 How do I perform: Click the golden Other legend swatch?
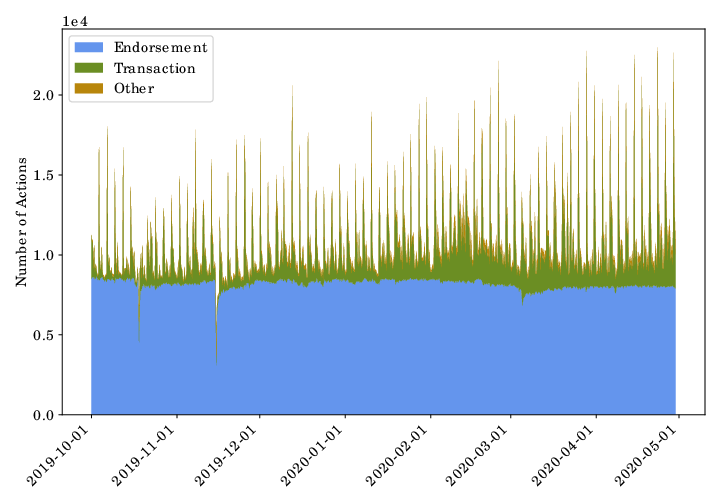(x=89, y=88)
